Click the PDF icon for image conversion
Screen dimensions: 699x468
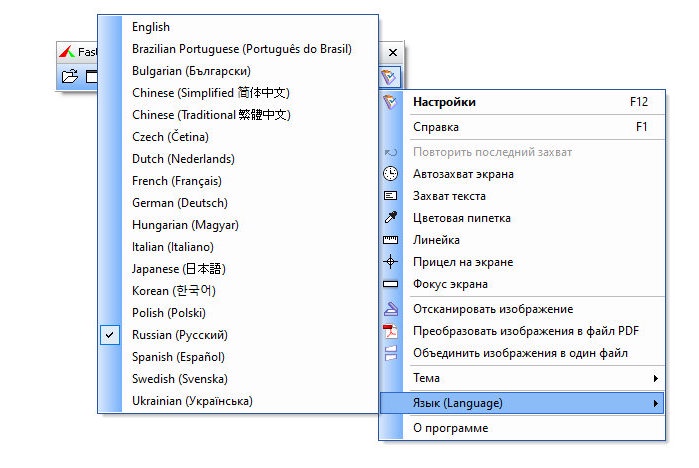point(391,331)
